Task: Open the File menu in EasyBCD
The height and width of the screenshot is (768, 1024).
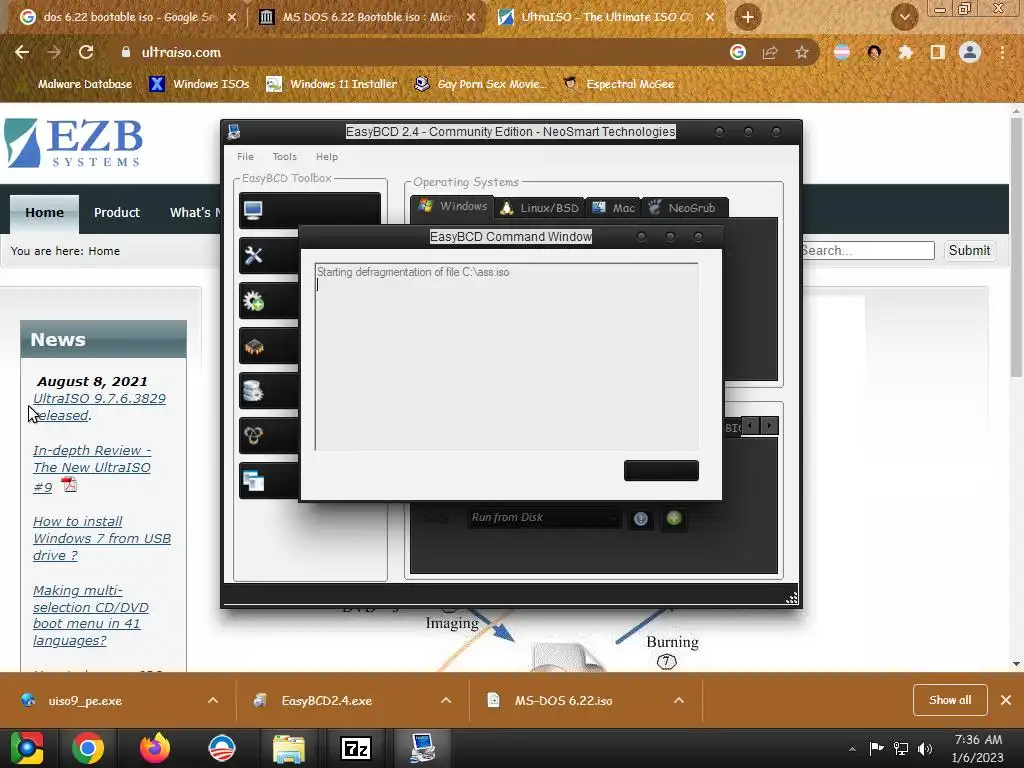Action: pos(246,157)
